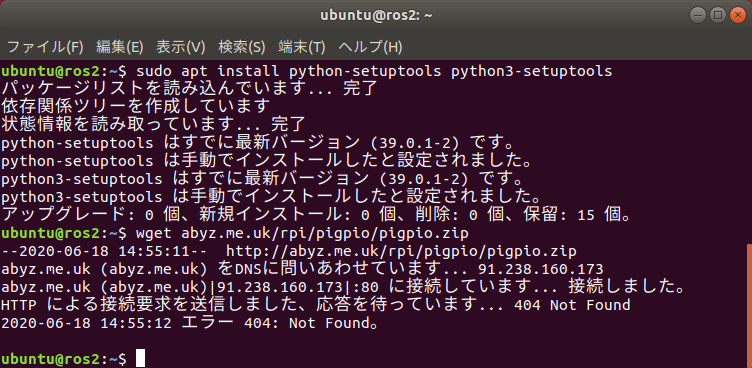This screenshot has height=368, width=752.
Task: Click the 404: Not Found error line
Action: (x=190, y=323)
